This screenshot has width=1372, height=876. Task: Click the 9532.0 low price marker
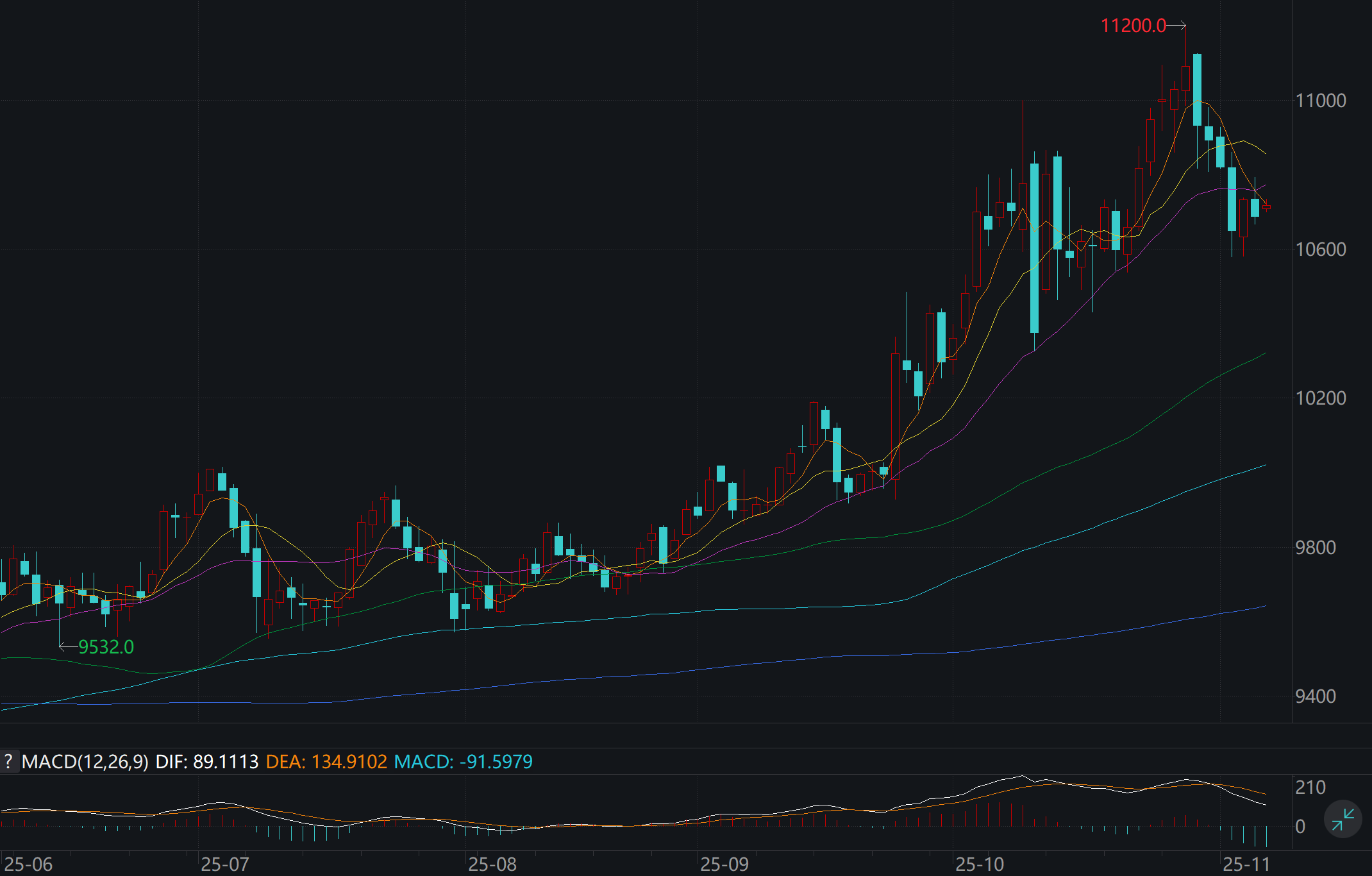[106, 647]
